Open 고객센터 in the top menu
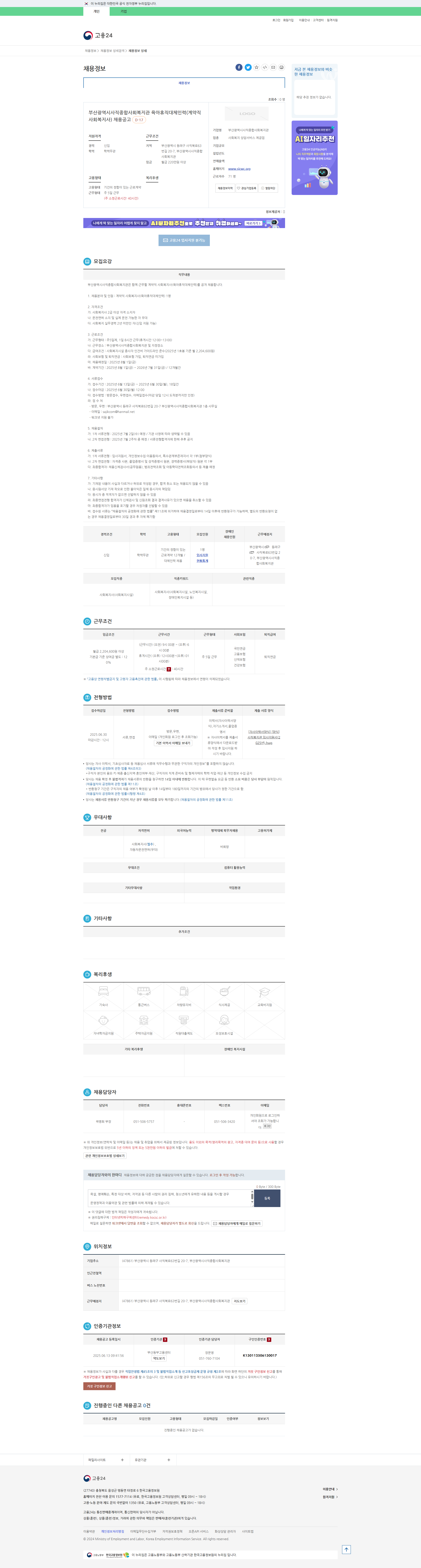 [318, 20]
